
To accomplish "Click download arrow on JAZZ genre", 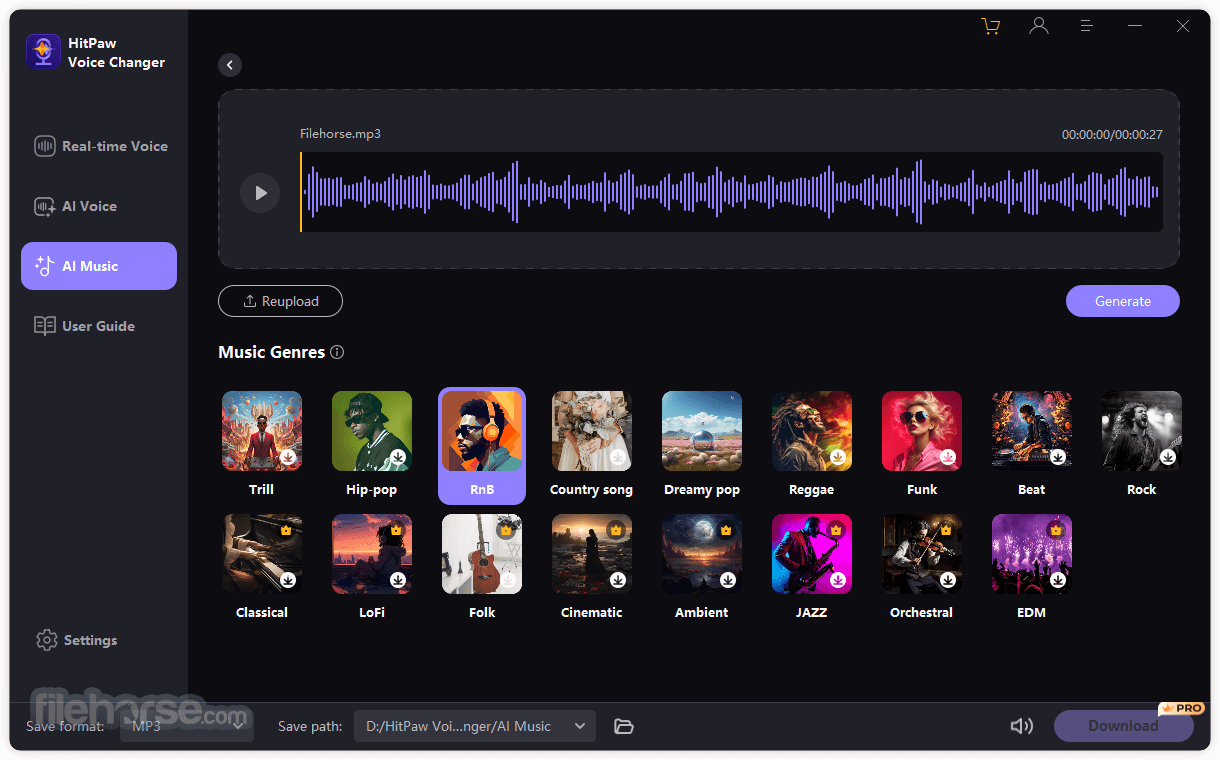I will pyautogui.click(x=838, y=580).
